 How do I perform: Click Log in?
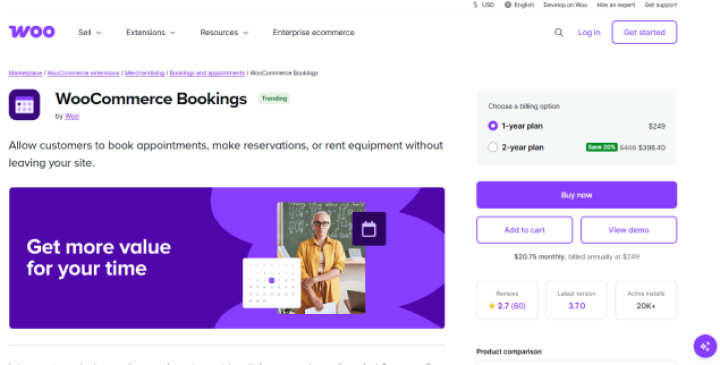tap(589, 32)
